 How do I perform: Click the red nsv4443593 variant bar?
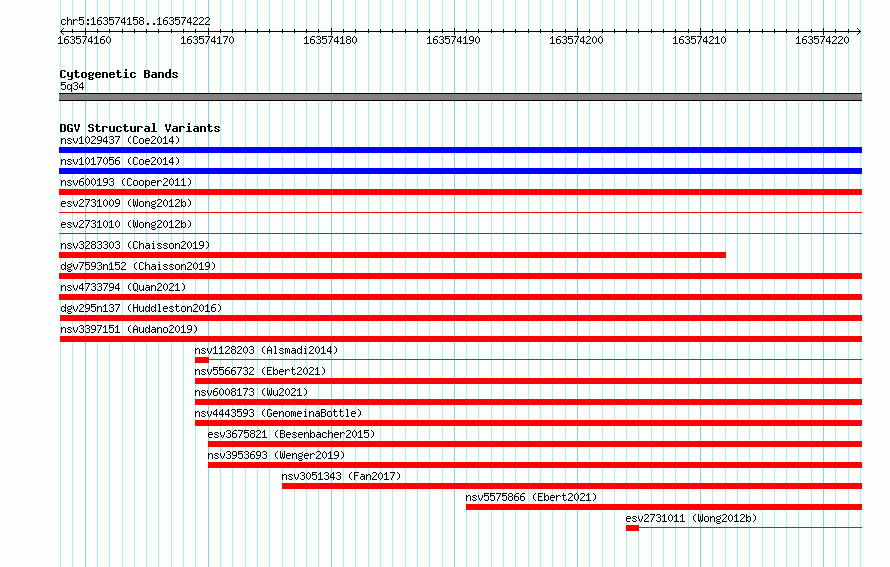click(528, 423)
